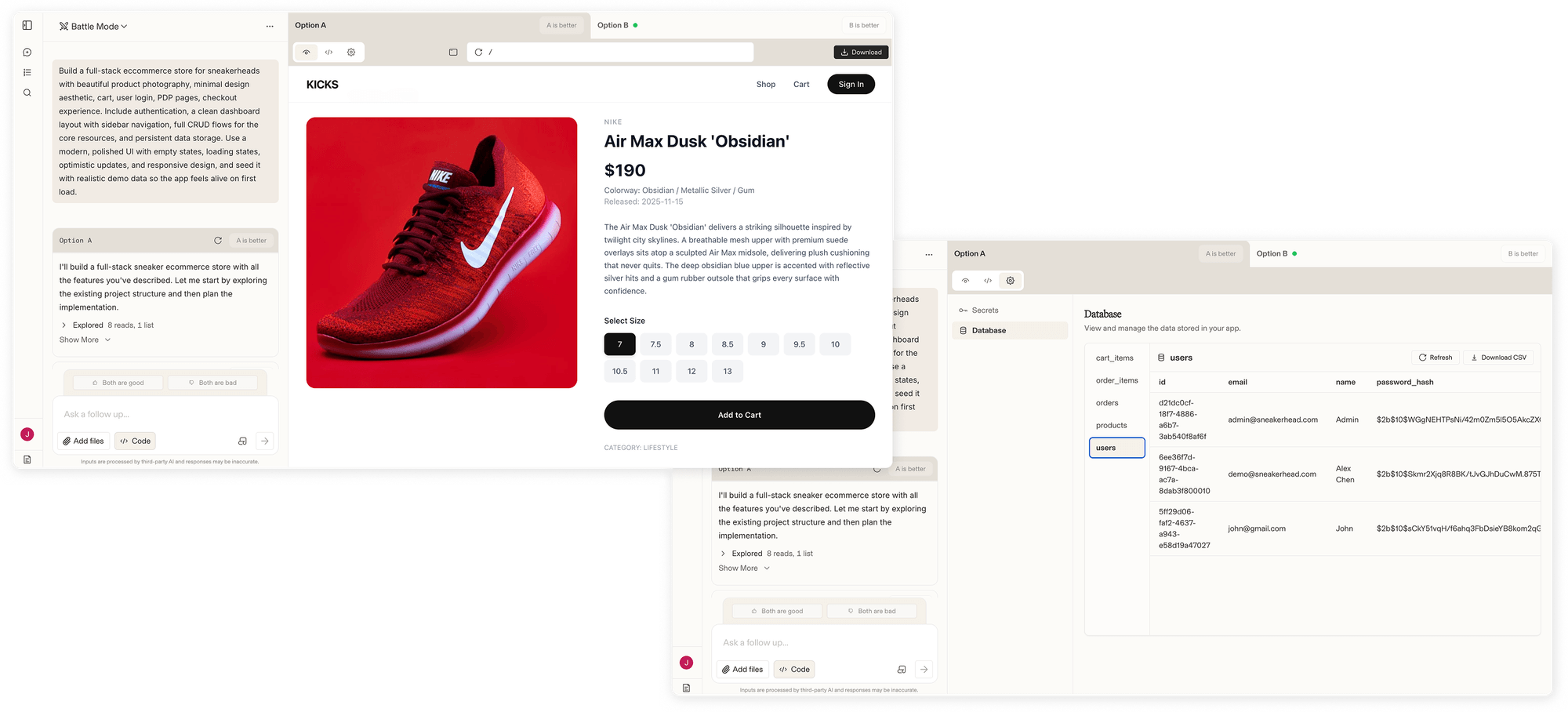
Task: Regenerate Option A response in front window
Action: [x=218, y=241]
